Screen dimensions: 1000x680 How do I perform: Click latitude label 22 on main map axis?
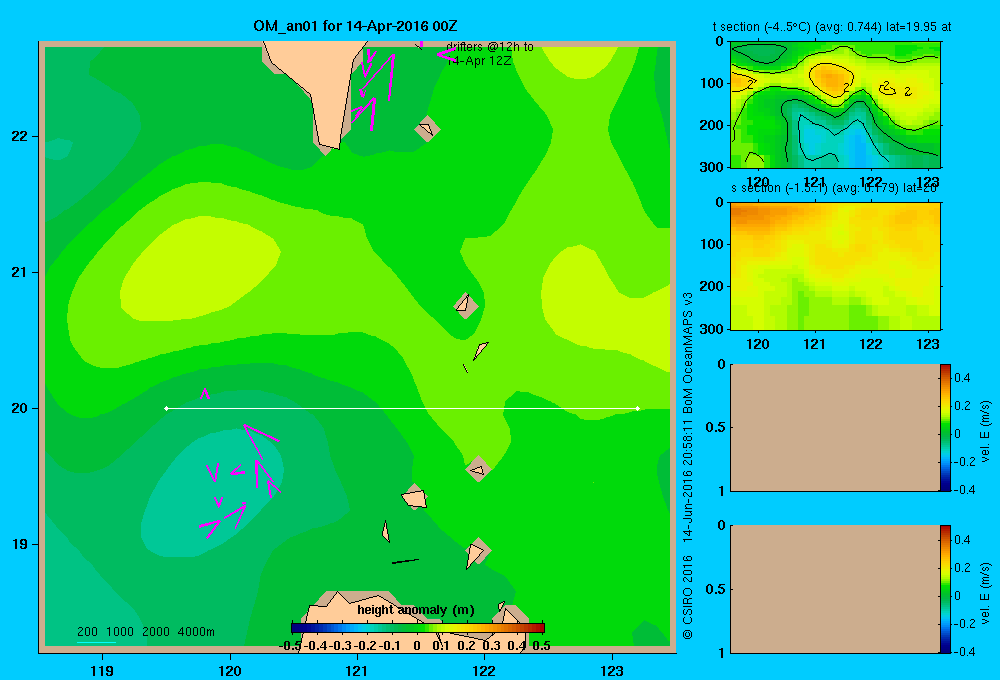click(x=20, y=137)
